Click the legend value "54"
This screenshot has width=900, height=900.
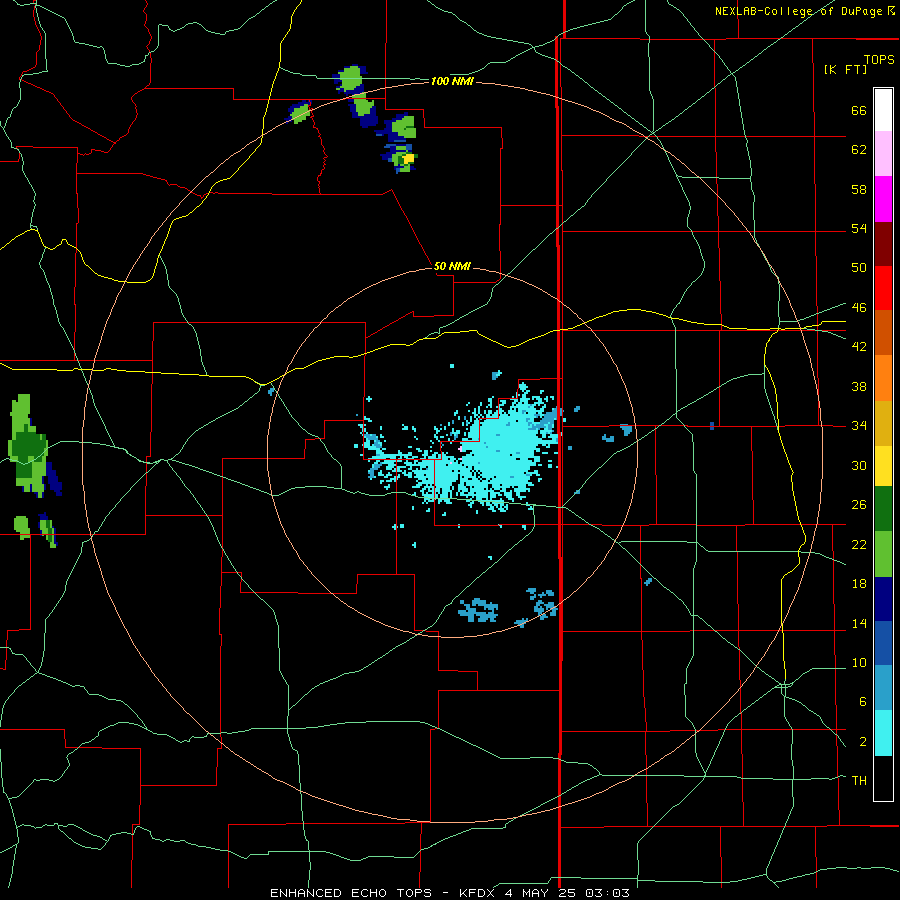(x=859, y=228)
